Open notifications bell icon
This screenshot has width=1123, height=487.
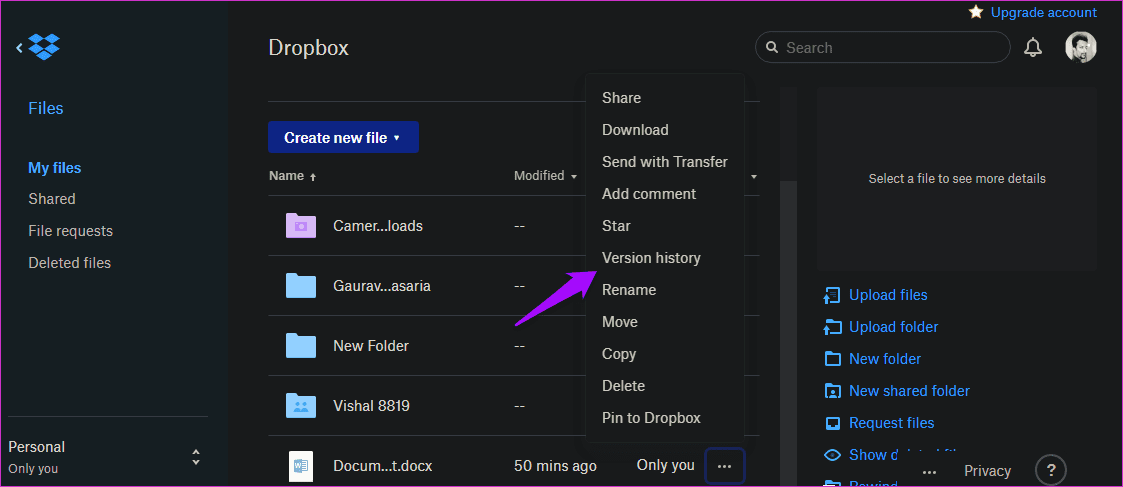click(1032, 48)
